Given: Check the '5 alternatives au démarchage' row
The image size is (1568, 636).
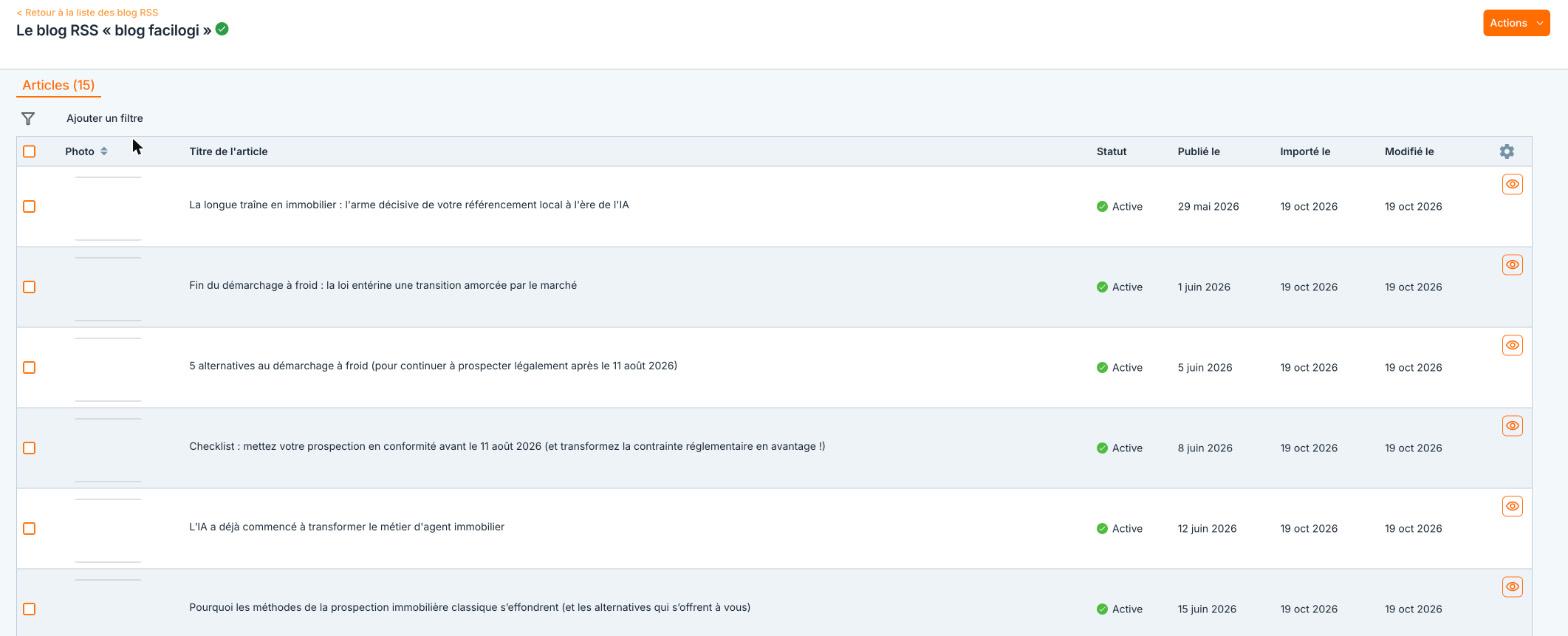Looking at the screenshot, I should point(29,368).
